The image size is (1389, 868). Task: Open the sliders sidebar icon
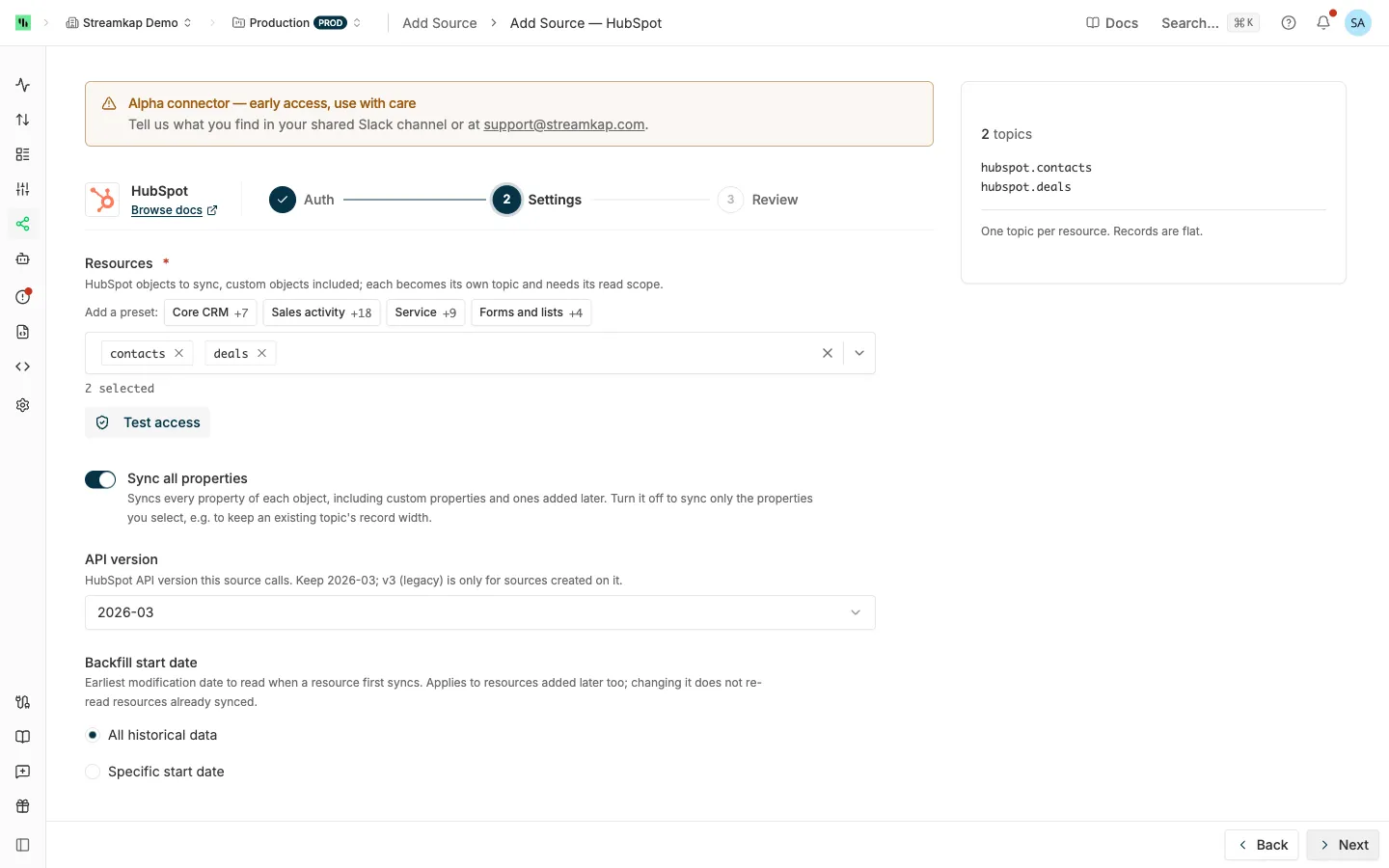pyautogui.click(x=23, y=189)
